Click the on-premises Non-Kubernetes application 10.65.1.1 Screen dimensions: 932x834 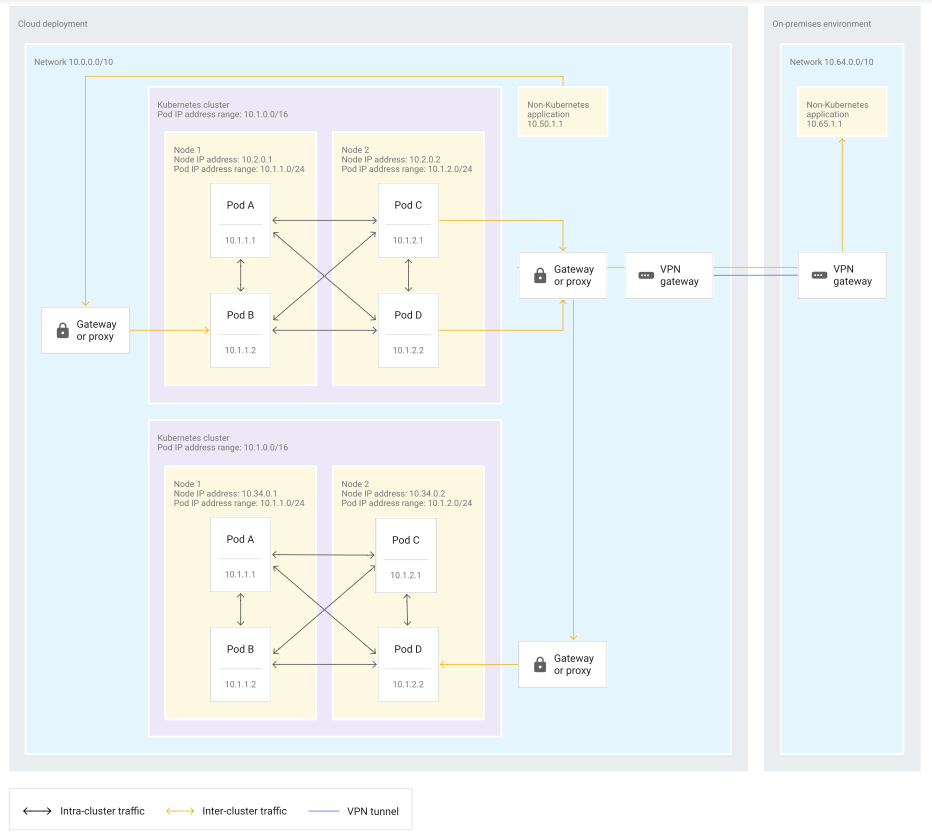pos(840,111)
